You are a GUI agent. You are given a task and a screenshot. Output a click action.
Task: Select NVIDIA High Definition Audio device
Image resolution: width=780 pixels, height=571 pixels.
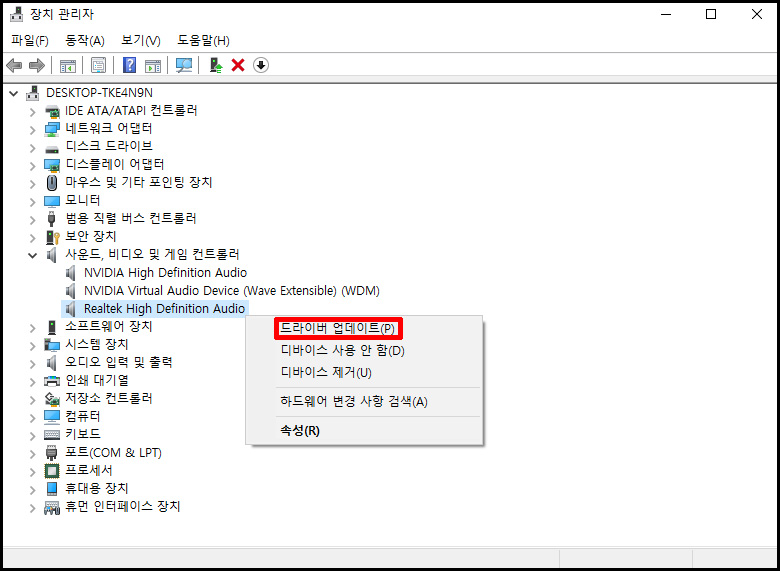click(165, 273)
